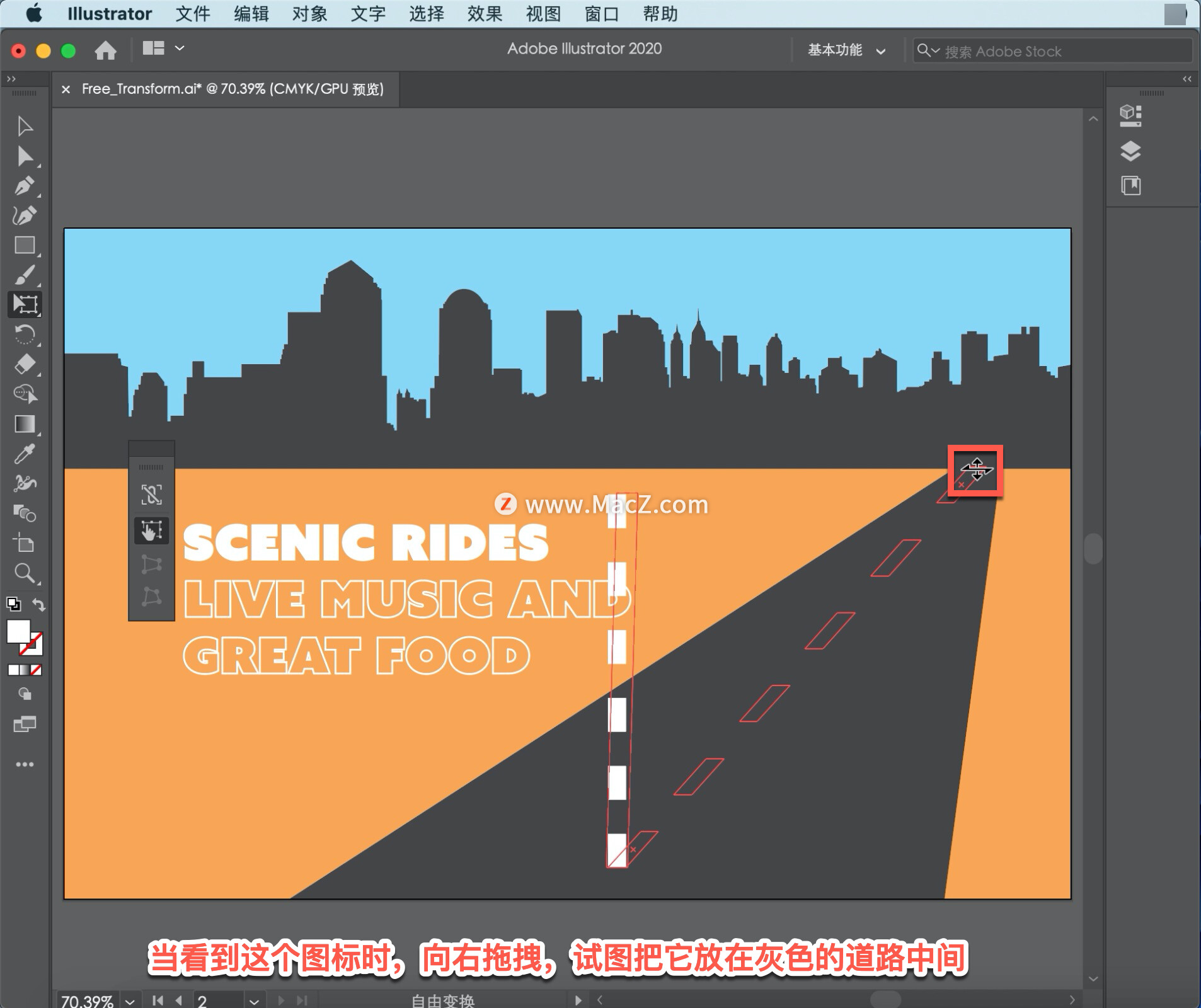Open Layers panel icon
The height and width of the screenshot is (1008, 1201).
1130,151
